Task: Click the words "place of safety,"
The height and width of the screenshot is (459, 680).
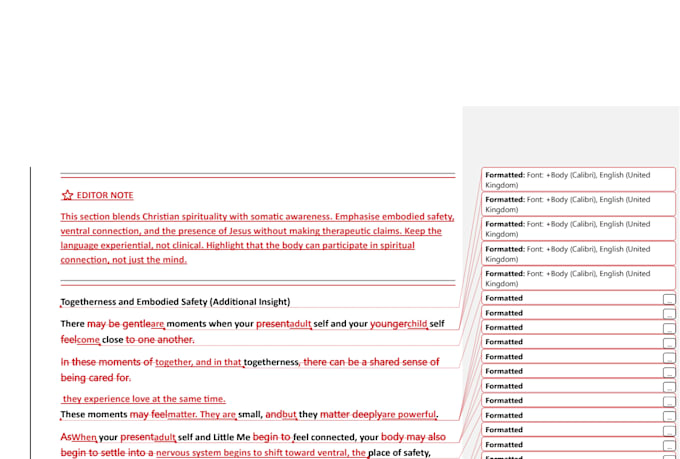Action: pyautogui.click(x=399, y=452)
